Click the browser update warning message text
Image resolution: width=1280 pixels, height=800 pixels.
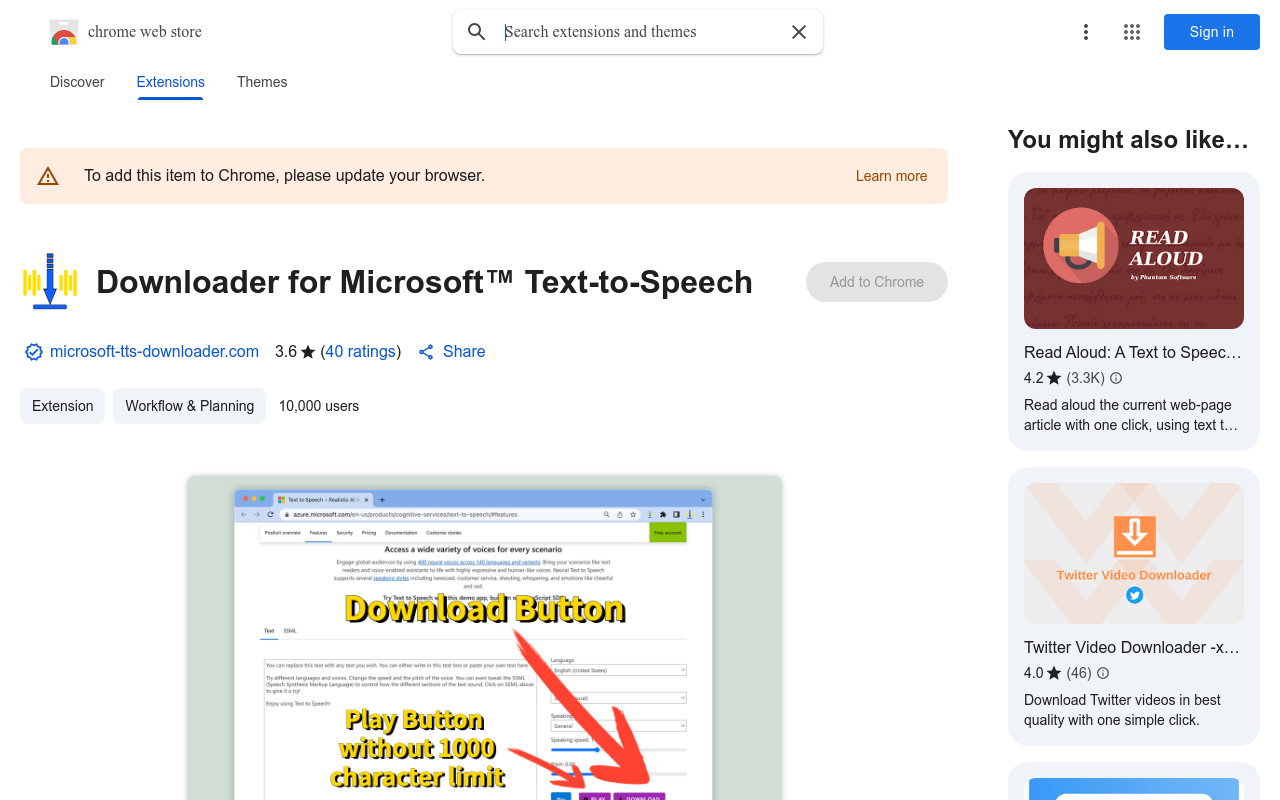284,176
